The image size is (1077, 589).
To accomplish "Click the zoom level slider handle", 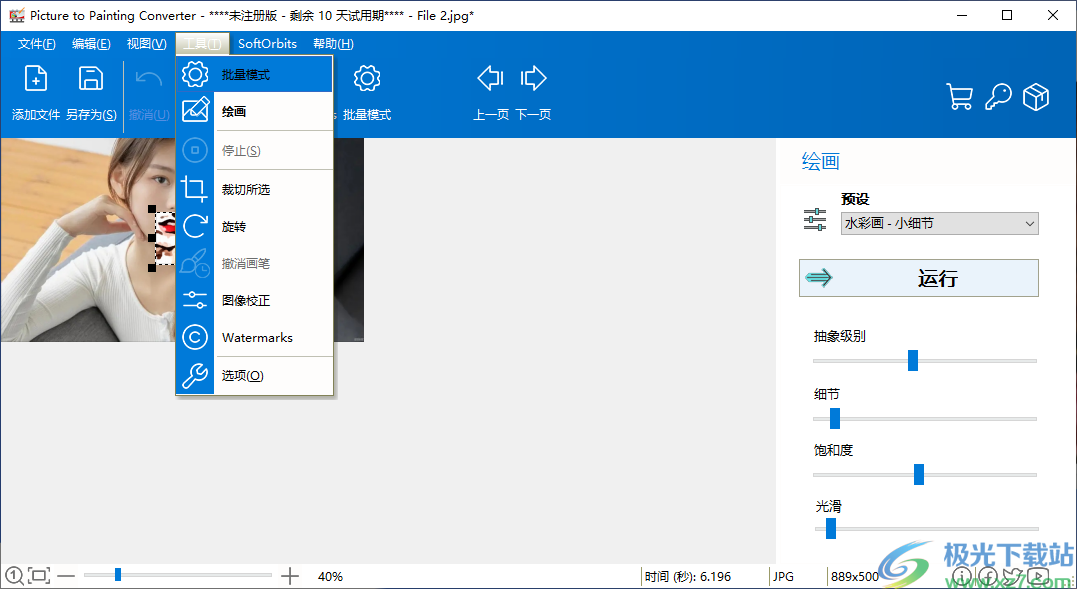I will (x=118, y=575).
